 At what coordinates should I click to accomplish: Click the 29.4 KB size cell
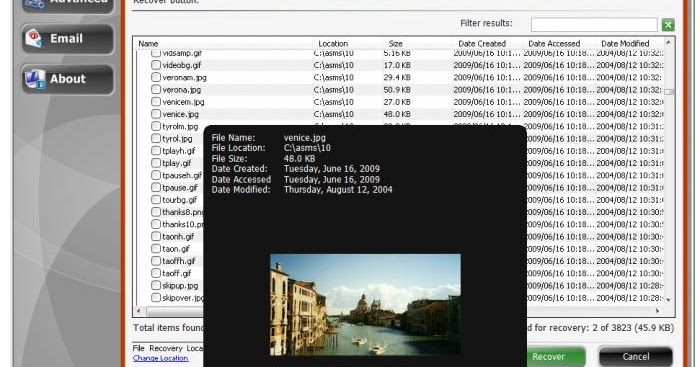click(x=397, y=77)
